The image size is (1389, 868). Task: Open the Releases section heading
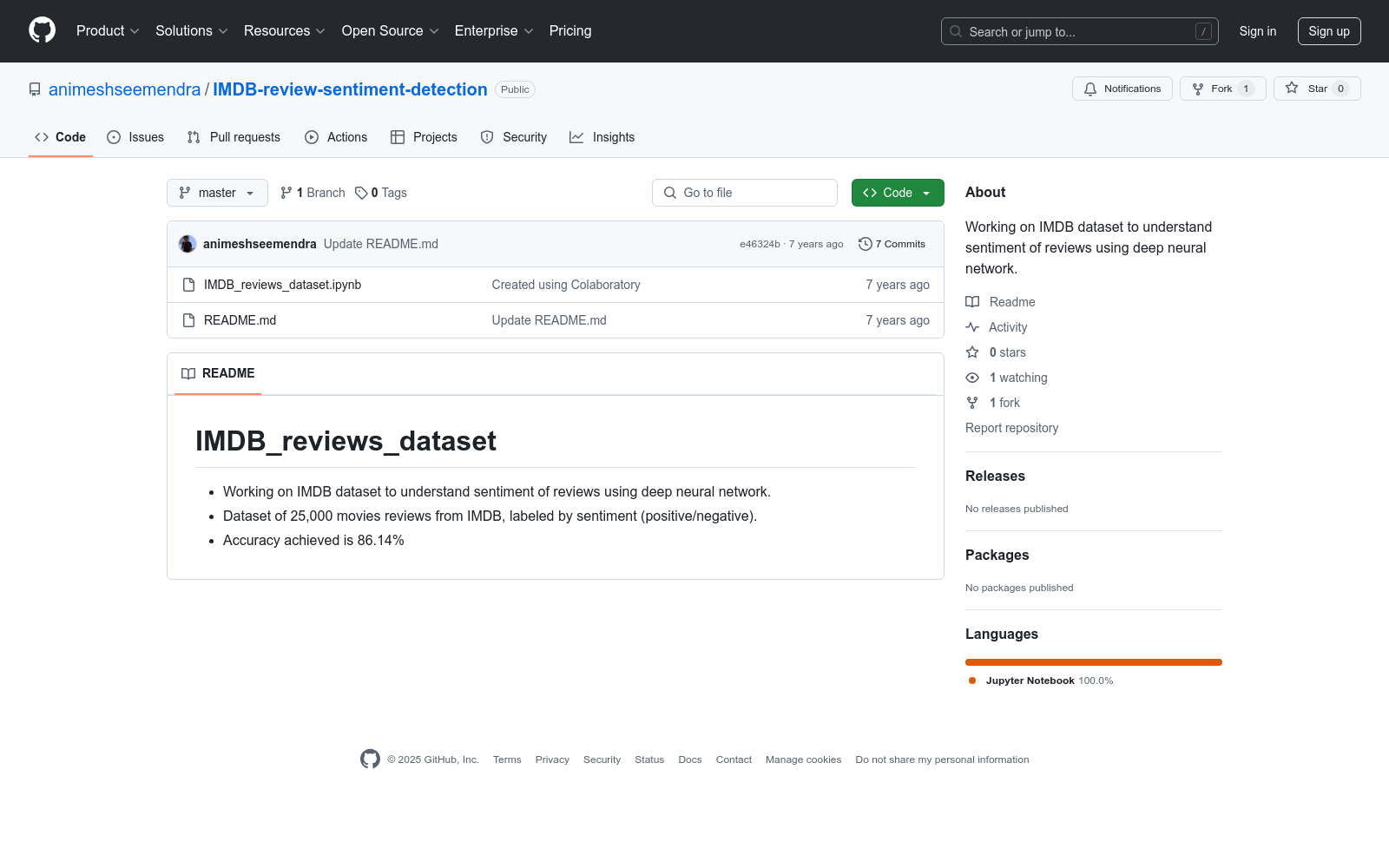995,476
